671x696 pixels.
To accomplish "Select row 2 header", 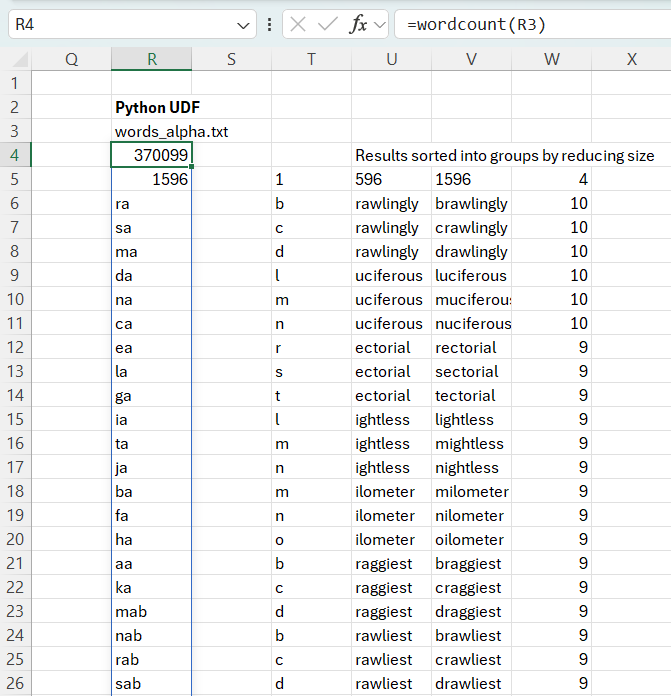I will pos(15,107).
